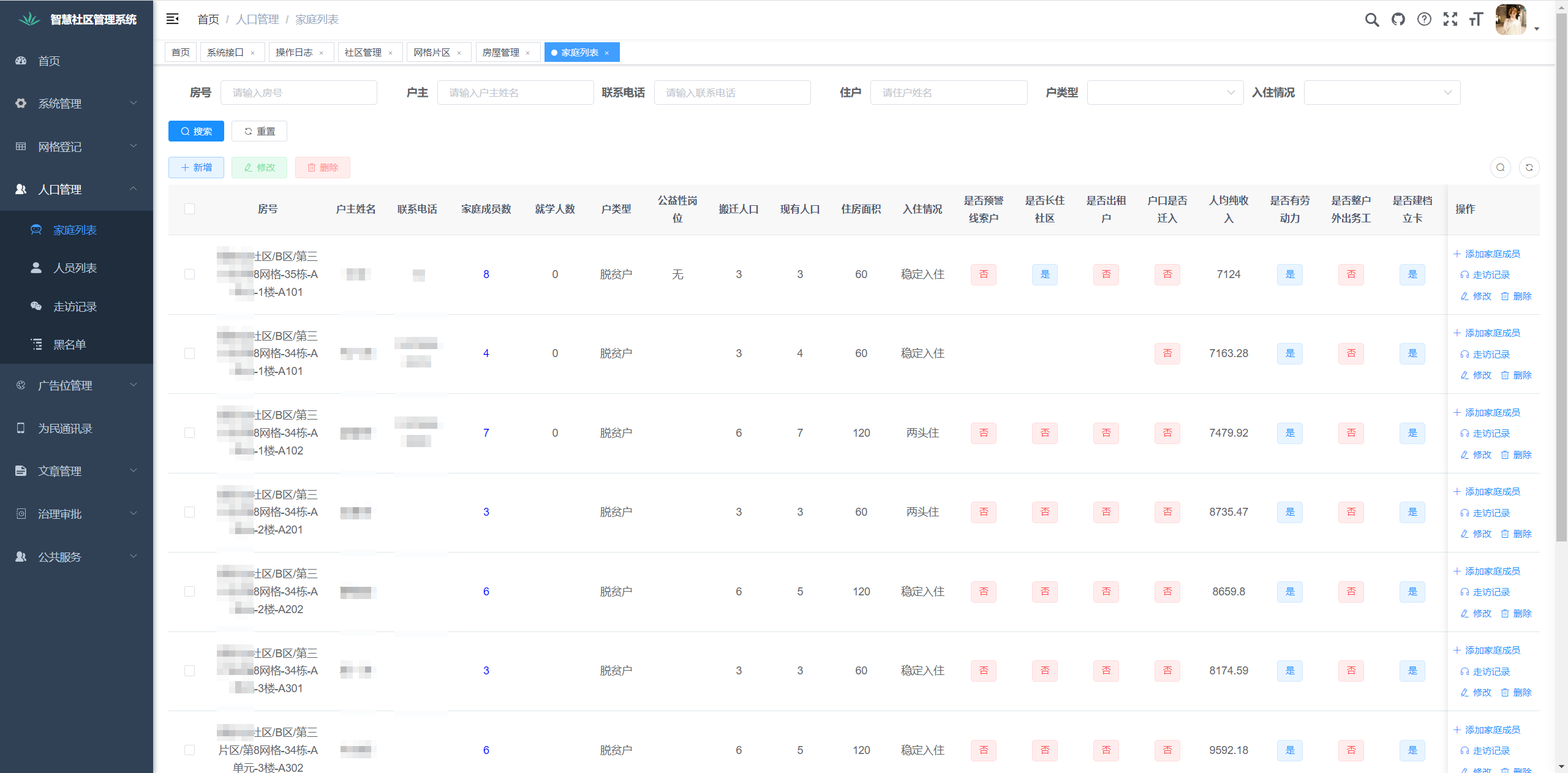Expand 网格登记 sidebar menu

point(77,146)
